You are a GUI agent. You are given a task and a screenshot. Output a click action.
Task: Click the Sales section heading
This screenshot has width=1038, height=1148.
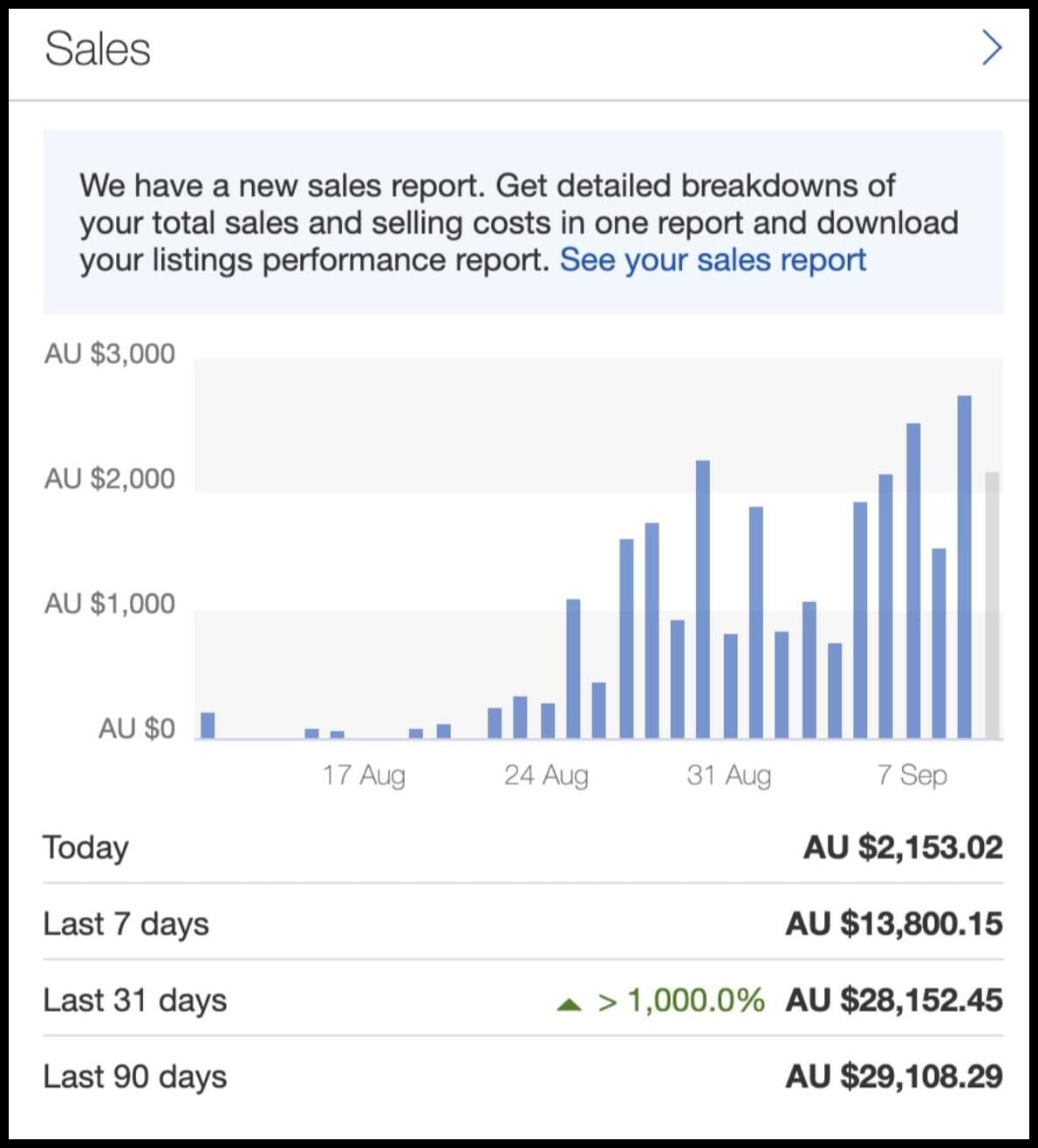tap(98, 49)
